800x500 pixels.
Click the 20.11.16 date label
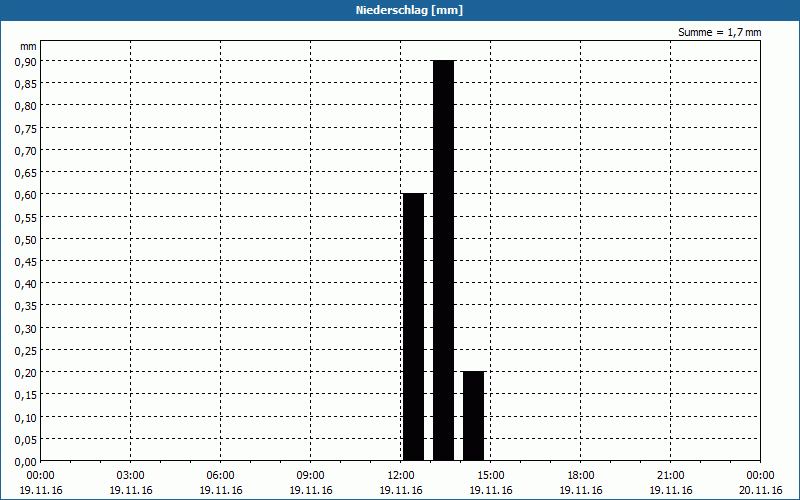[761, 490]
